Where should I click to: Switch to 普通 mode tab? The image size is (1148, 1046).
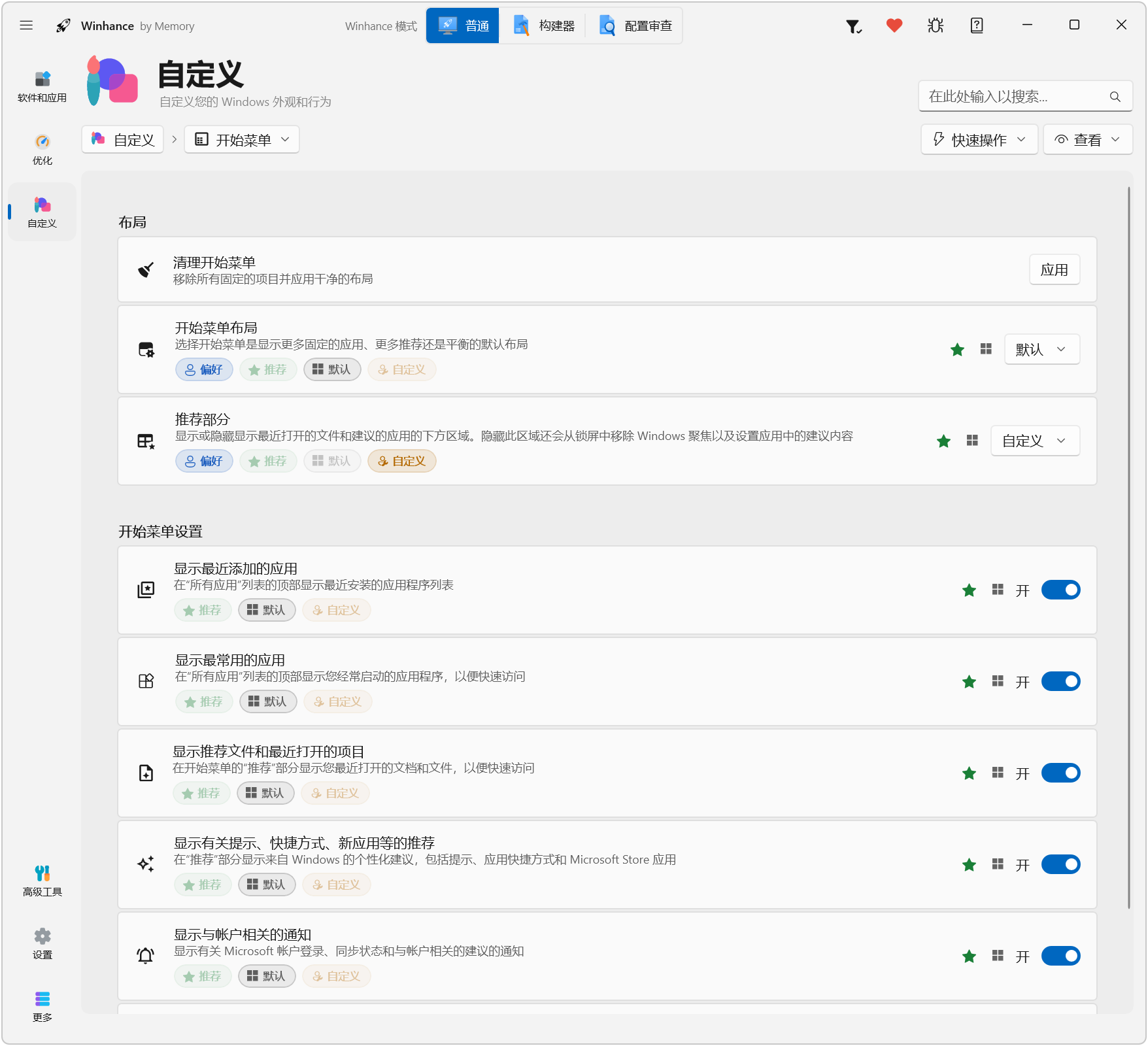[463, 25]
